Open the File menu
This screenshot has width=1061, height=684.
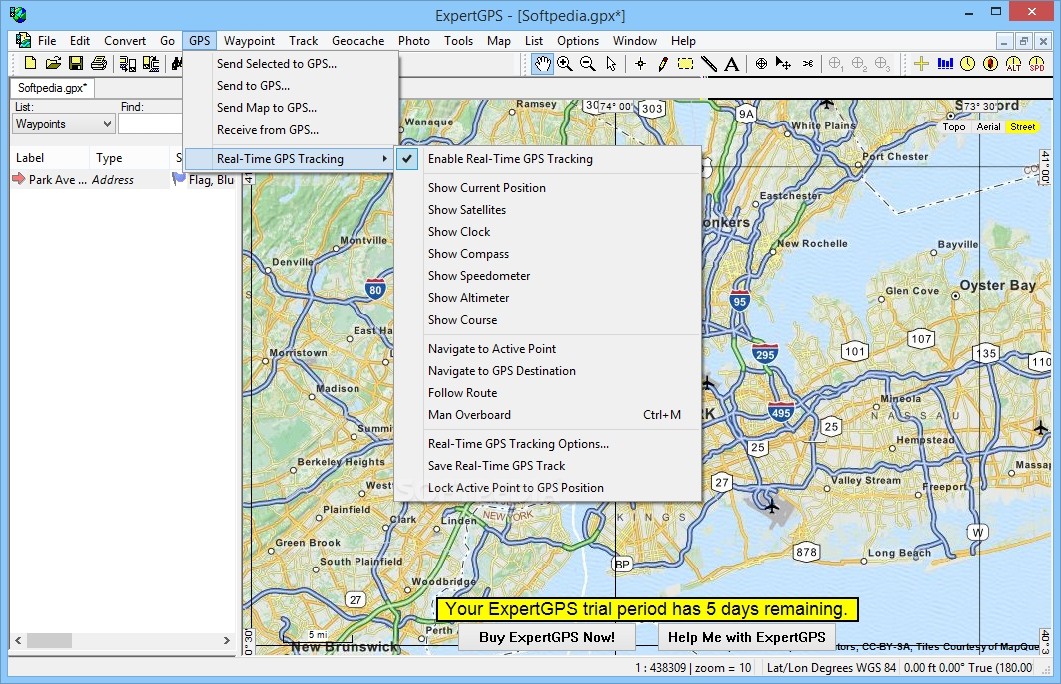47,41
